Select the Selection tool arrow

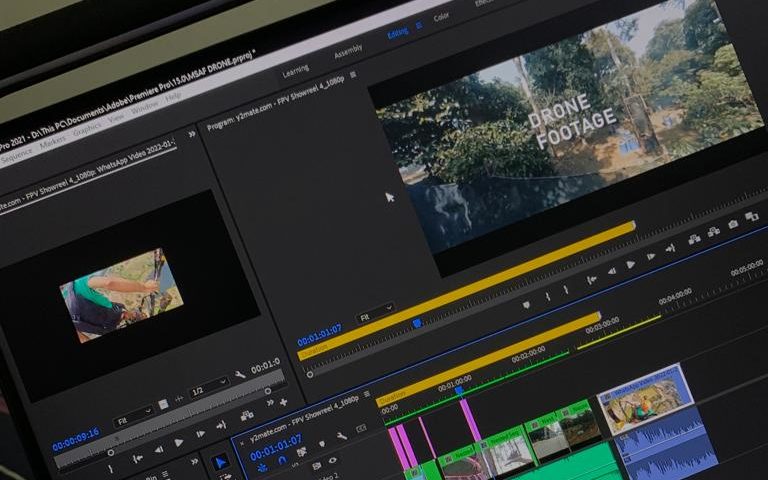click(x=220, y=462)
